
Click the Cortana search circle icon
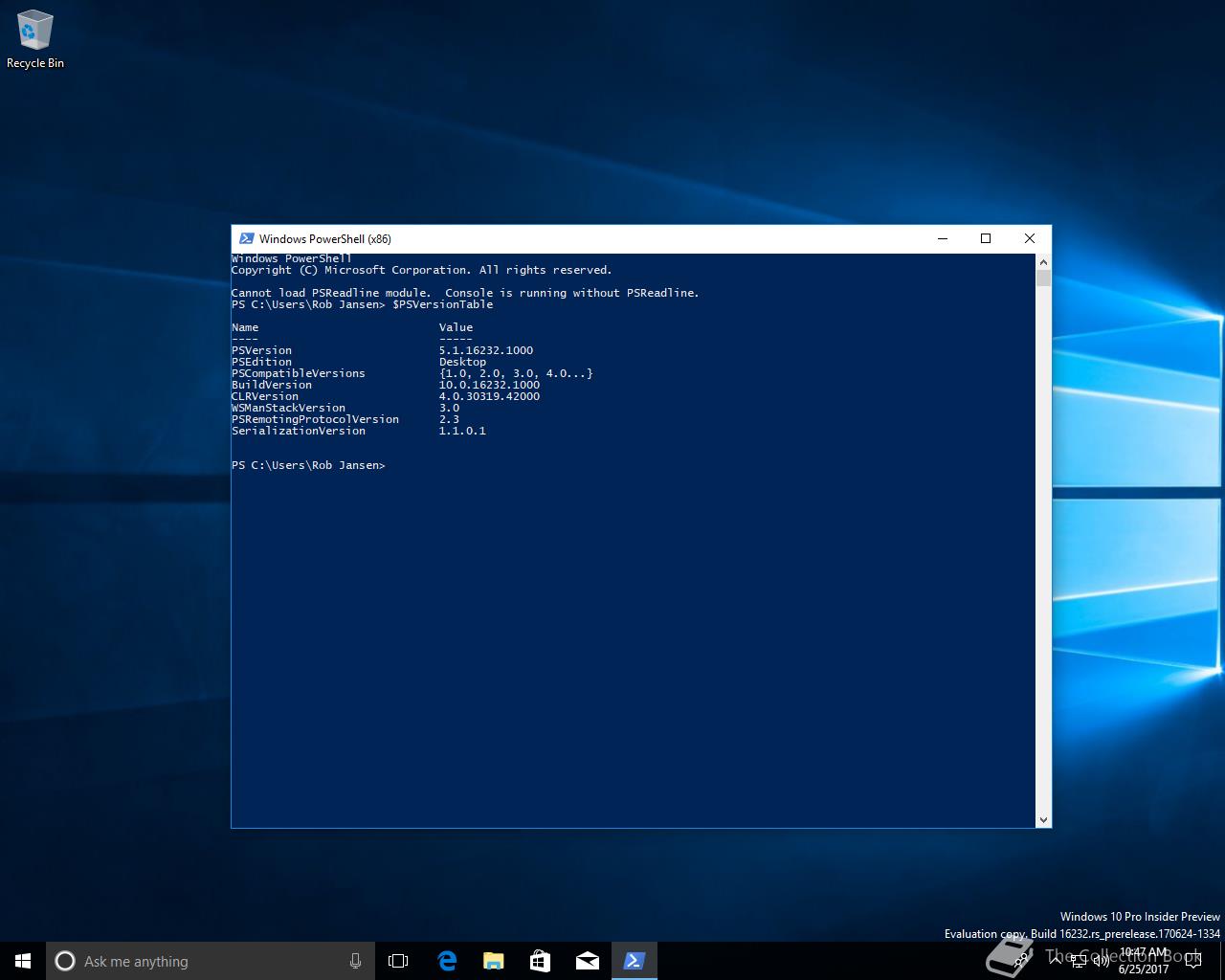click(65, 961)
